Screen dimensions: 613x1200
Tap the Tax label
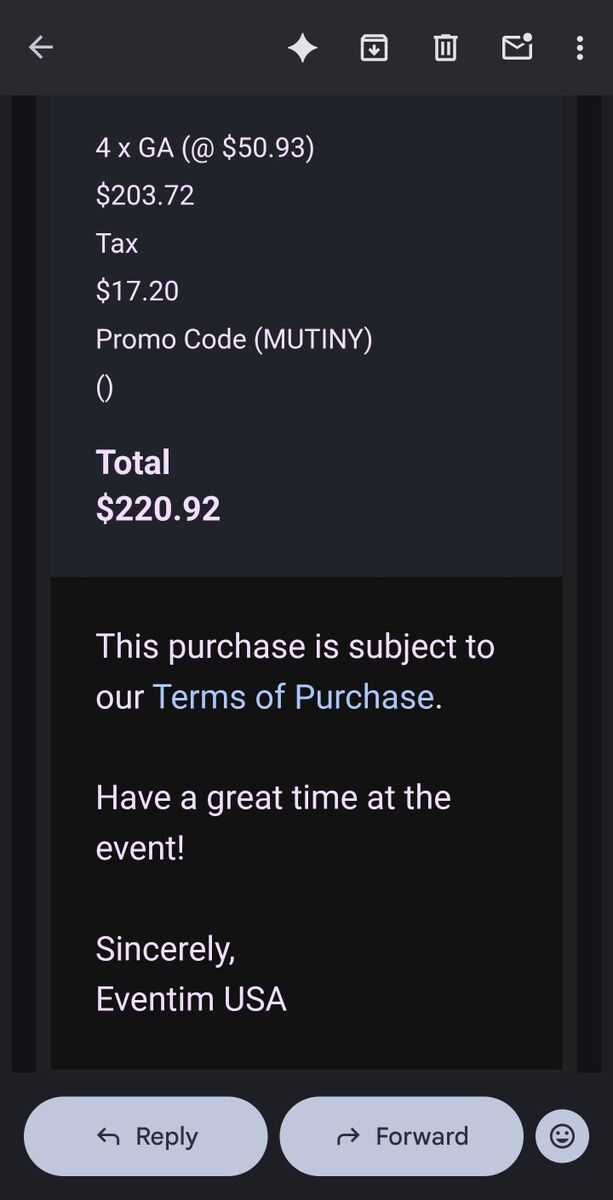[117, 243]
